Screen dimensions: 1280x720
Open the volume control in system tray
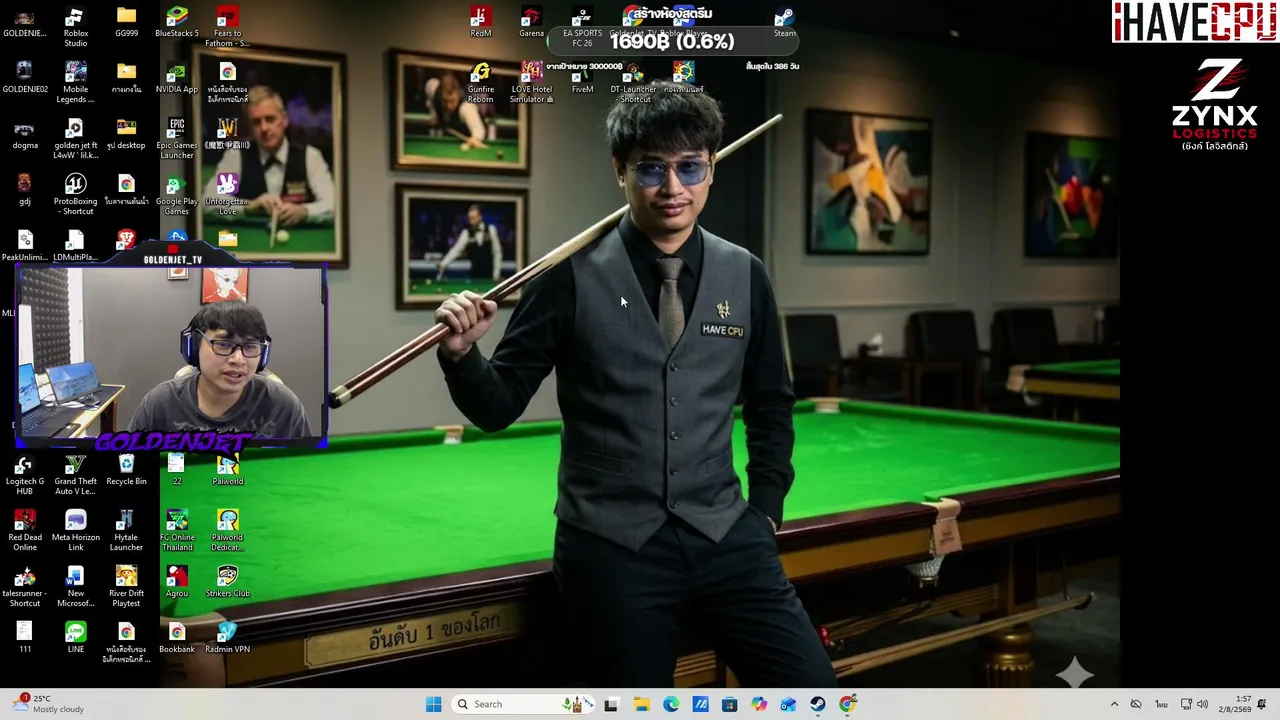tap(1202, 704)
